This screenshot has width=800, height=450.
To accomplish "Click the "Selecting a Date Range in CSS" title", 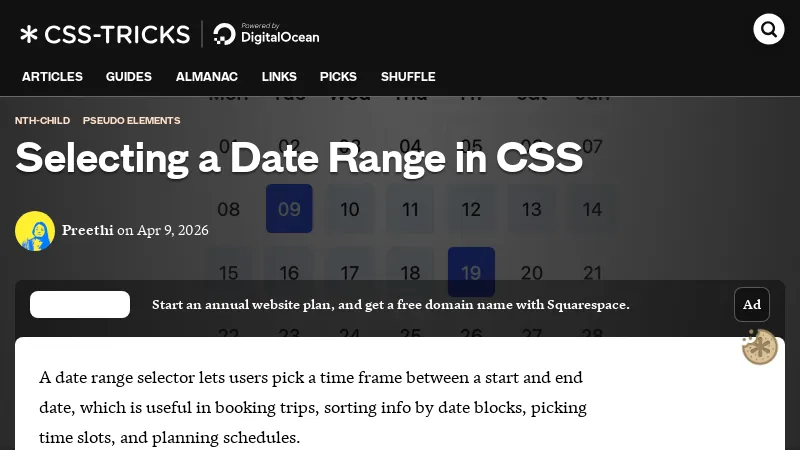I will point(299,158).
